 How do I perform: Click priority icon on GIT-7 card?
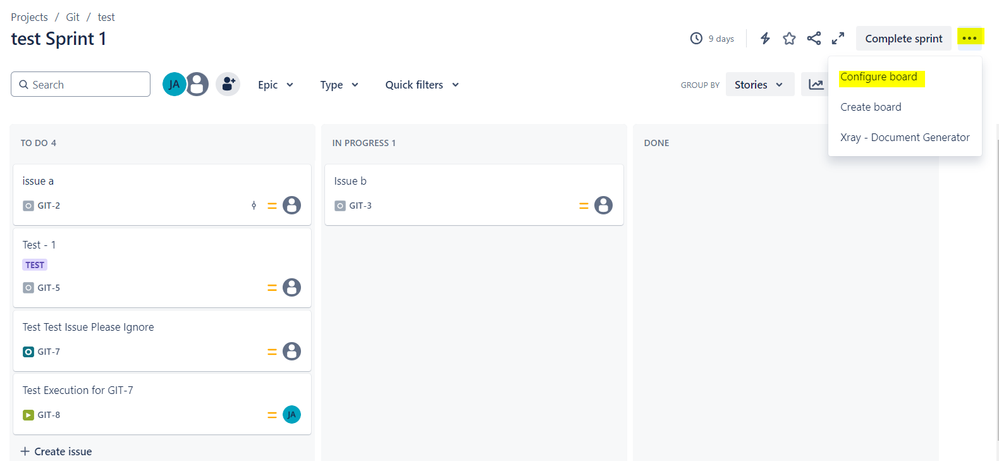point(272,351)
